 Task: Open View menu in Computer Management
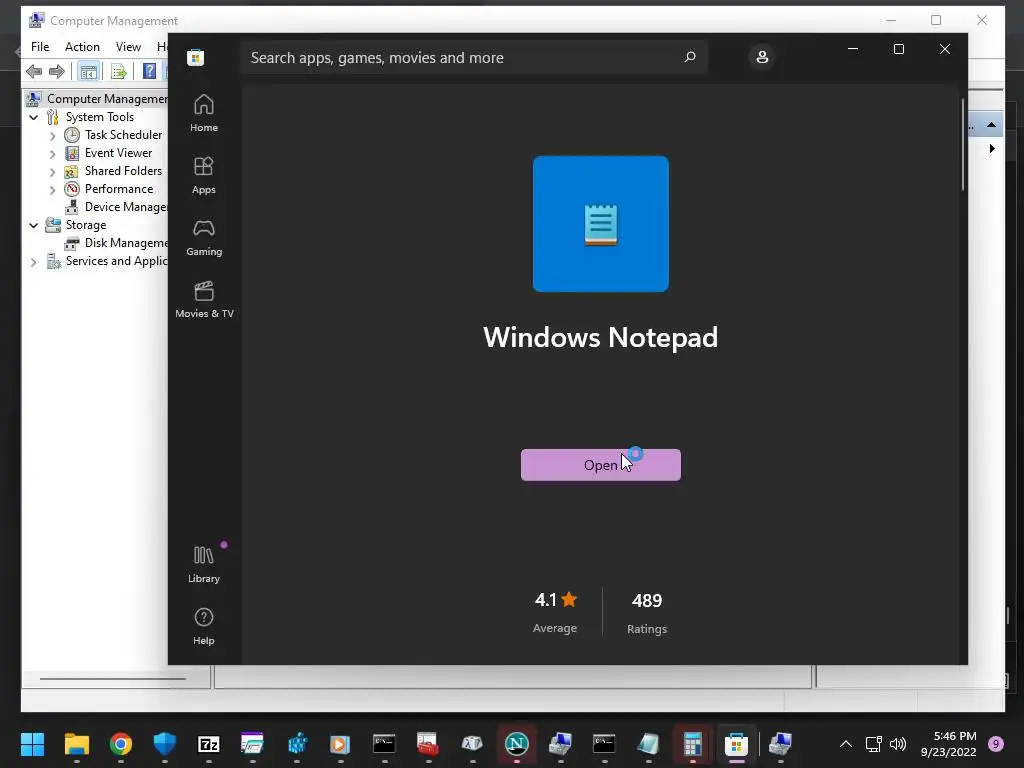point(128,47)
